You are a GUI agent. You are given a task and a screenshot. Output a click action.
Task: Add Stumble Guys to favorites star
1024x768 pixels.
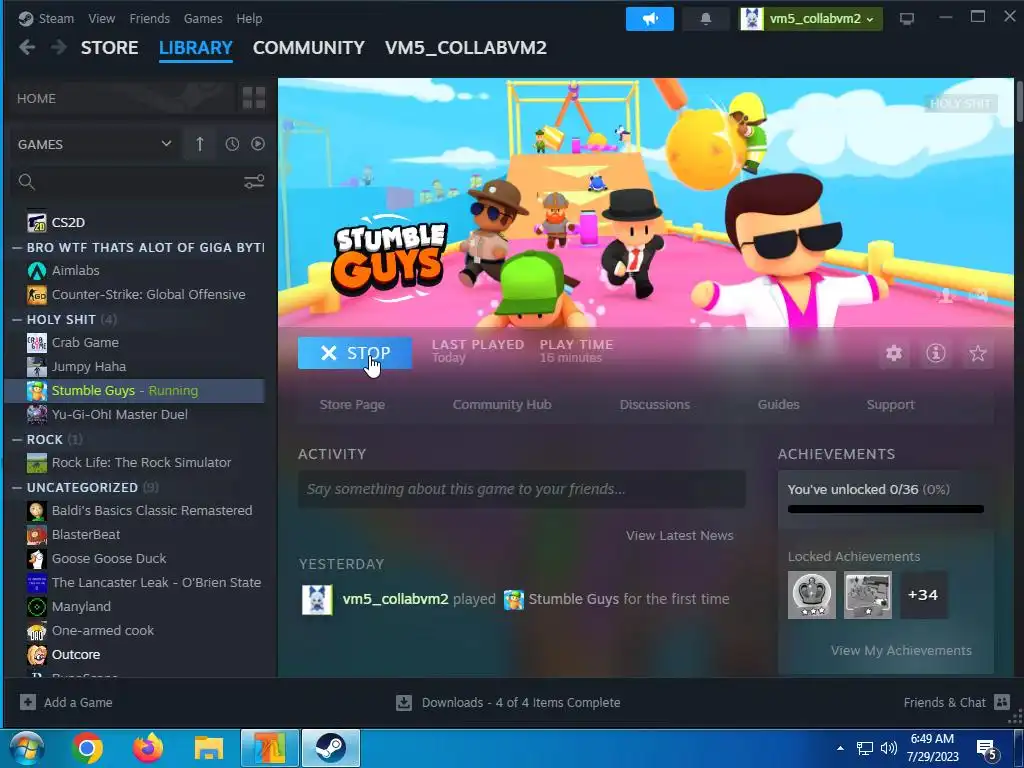tap(978, 353)
